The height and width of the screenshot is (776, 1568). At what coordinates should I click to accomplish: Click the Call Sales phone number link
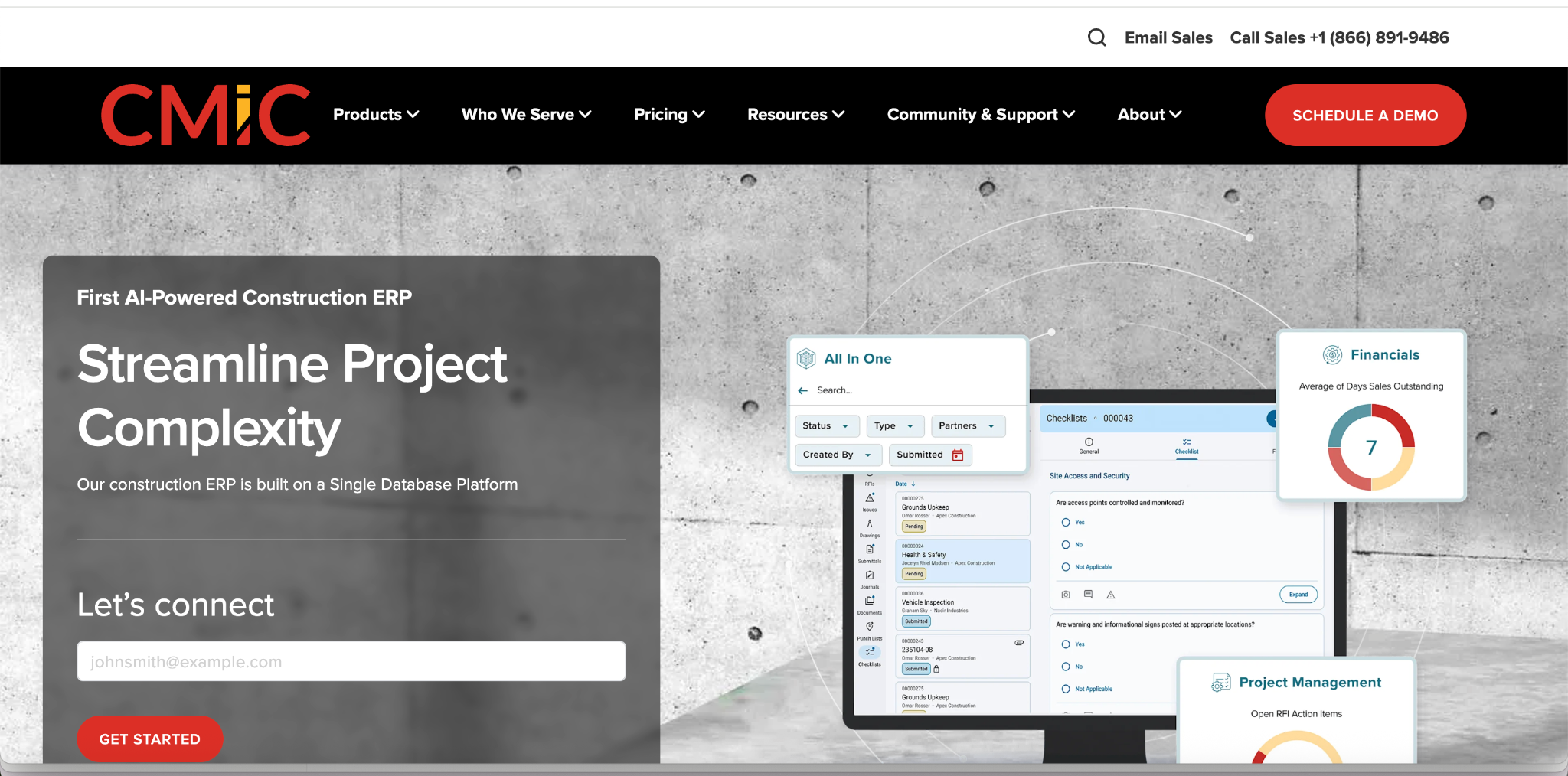pos(1340,37)
